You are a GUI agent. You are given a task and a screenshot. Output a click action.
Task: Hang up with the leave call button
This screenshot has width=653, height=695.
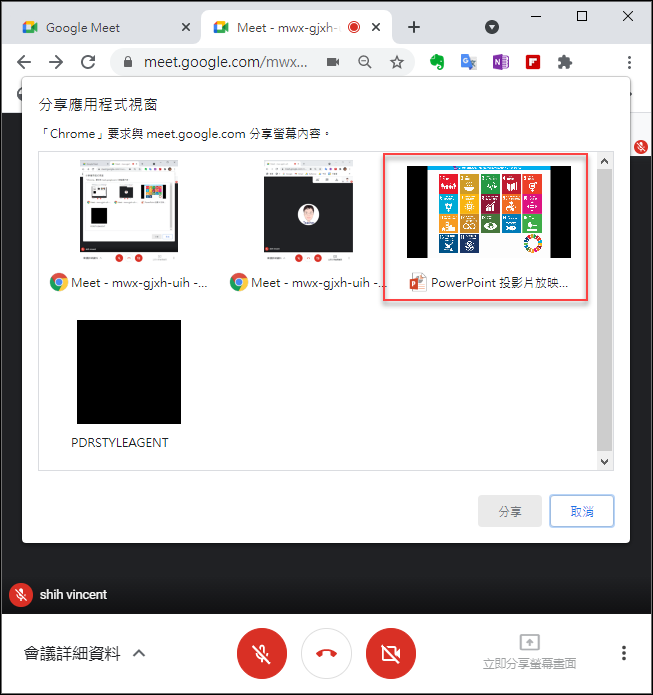tap(326, 653)
